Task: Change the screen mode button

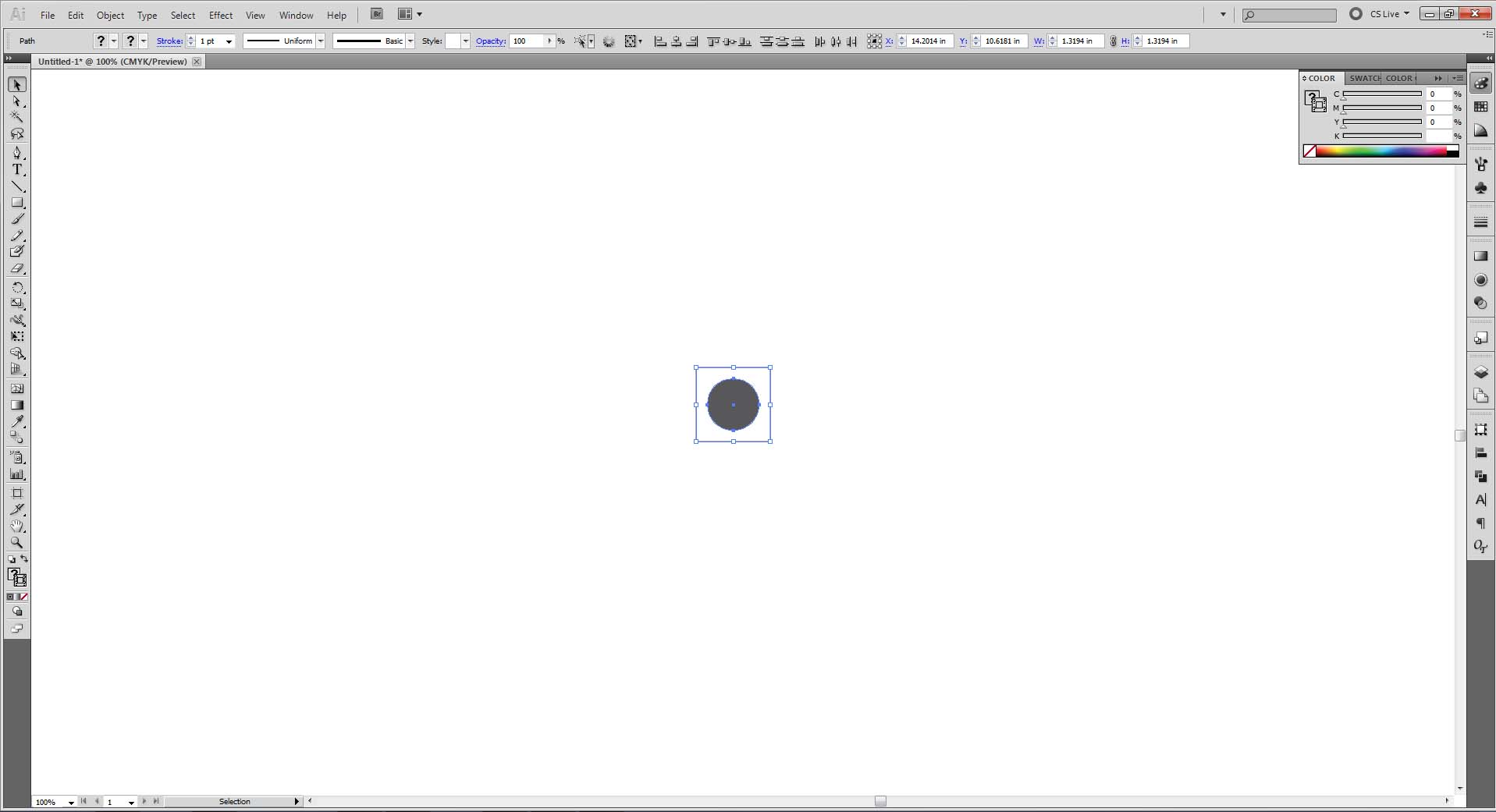Action: coord(17,629)
